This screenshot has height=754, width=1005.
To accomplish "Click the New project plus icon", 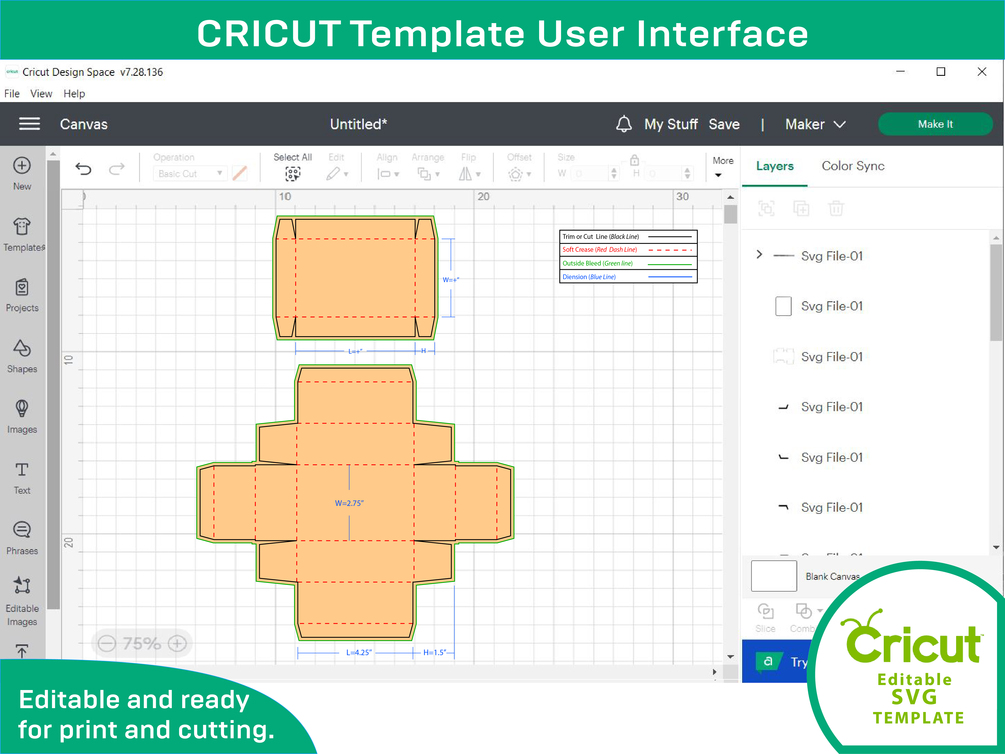I will click(x=22, y=165).
